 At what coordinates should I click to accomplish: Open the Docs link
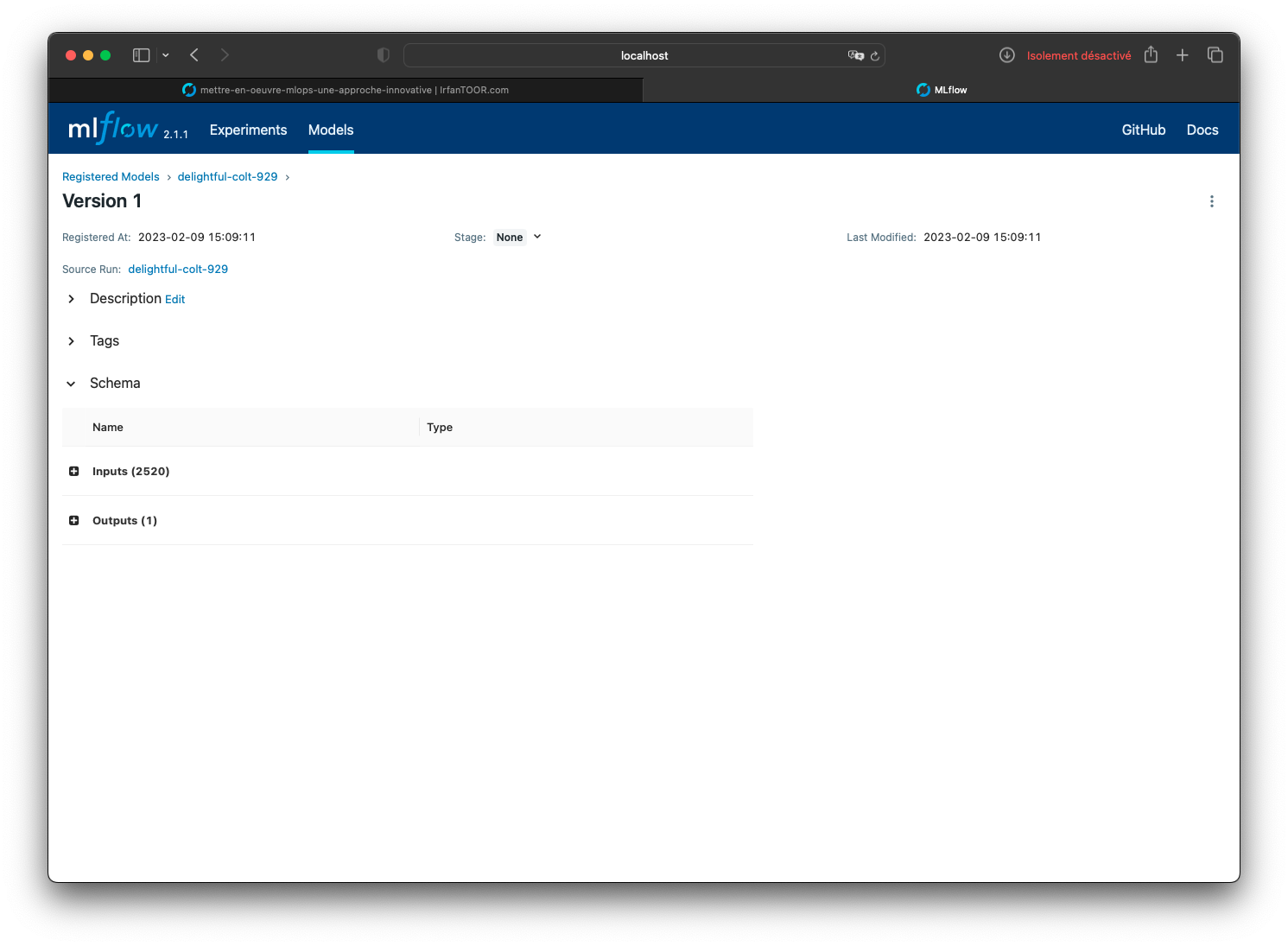click(1202, 130)
